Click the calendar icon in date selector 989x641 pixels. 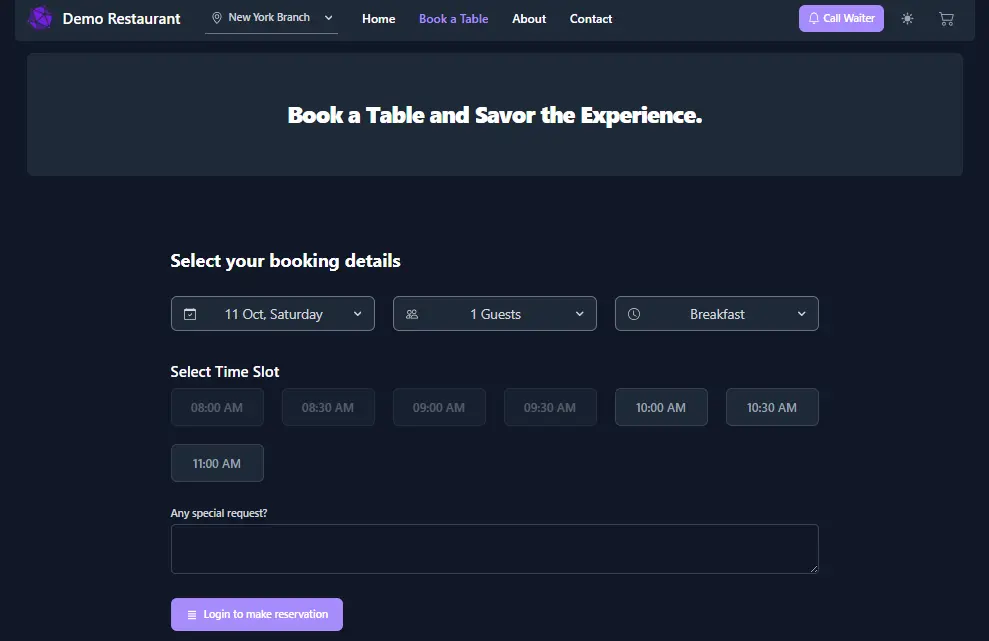(x=190, y=314)
